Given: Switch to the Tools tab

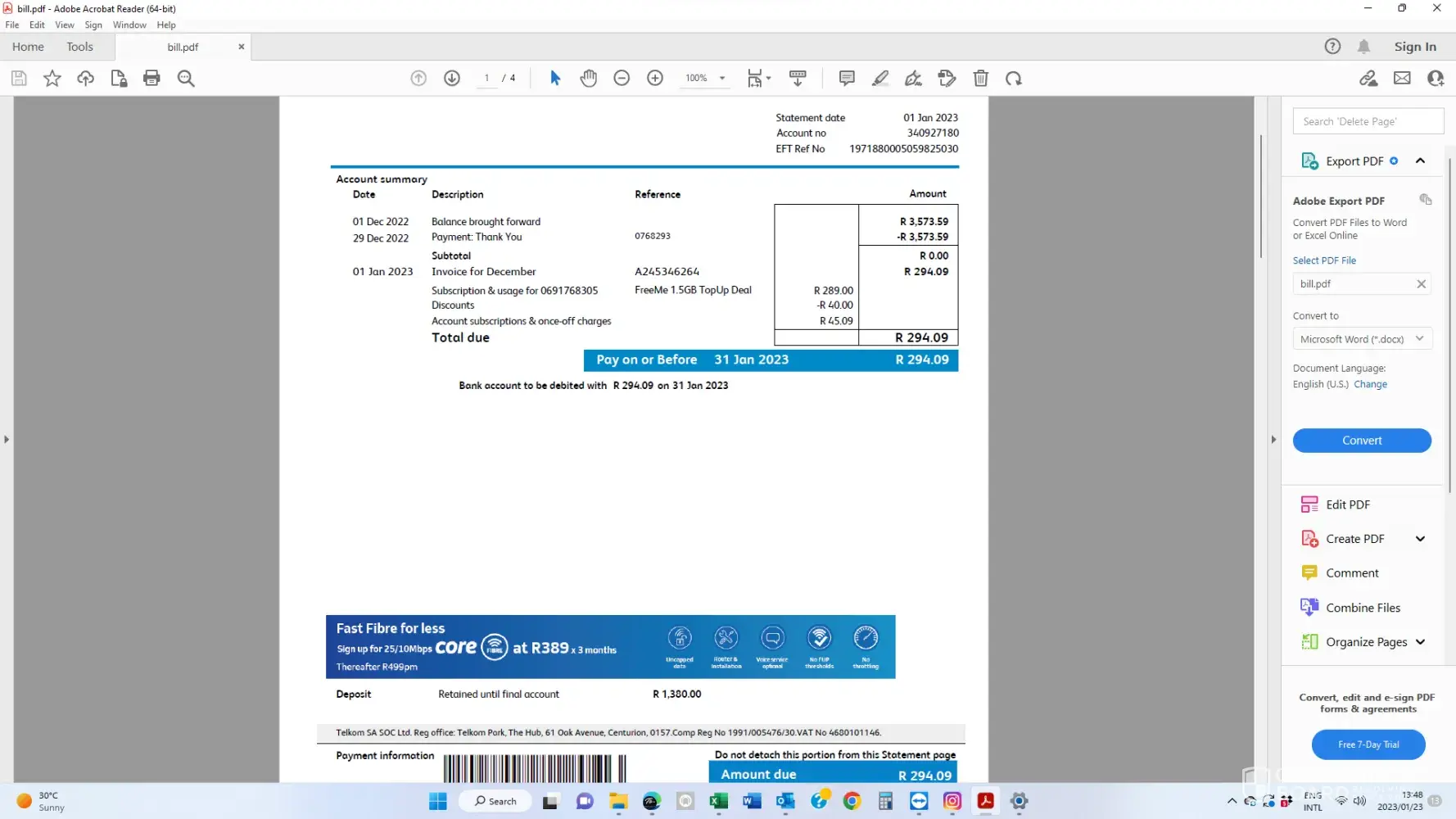Looking at the screenshot, I should (x=79, y=47).
